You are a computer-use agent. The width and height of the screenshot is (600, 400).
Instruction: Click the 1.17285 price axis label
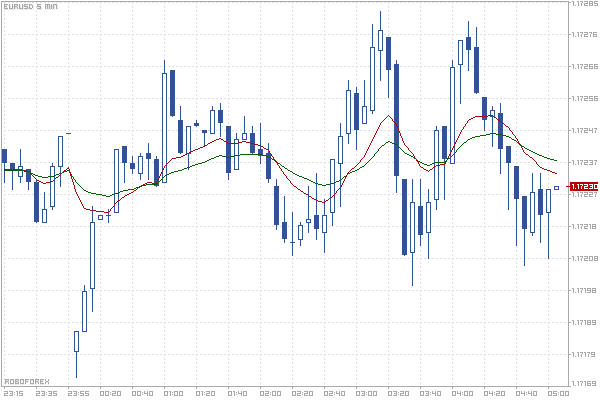point(584,4)
